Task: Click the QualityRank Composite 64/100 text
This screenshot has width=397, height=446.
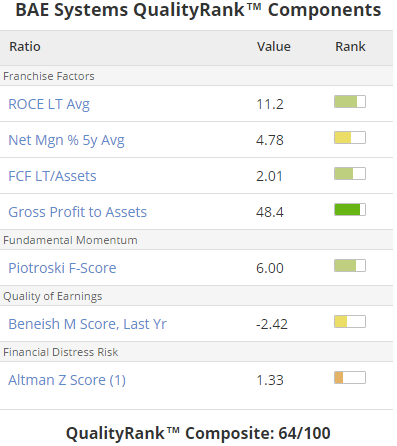Action: pos(198,433)
